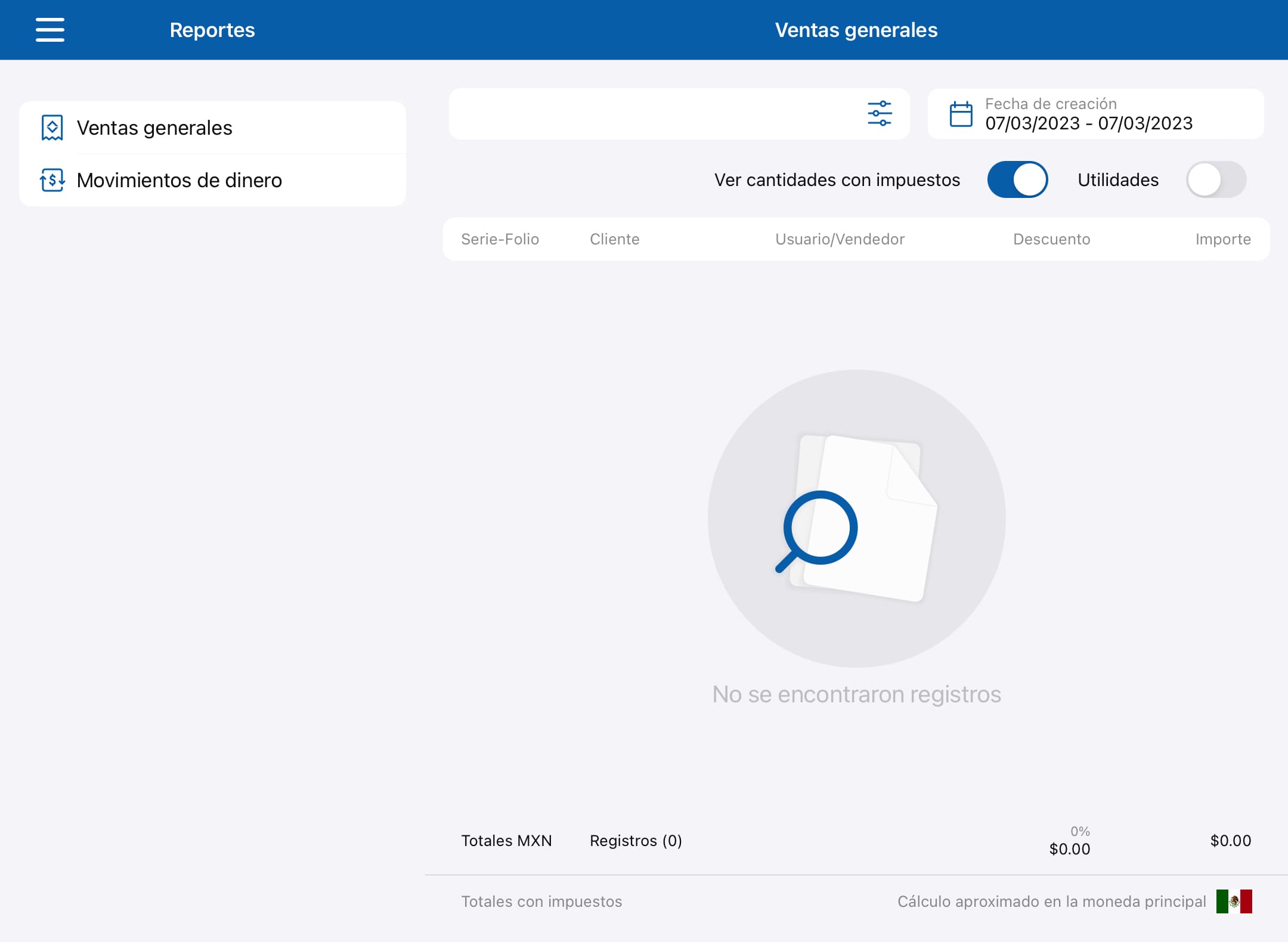Click the Totales MXN label
This screenshot has height=942, width=1288.
coord(506,841)
